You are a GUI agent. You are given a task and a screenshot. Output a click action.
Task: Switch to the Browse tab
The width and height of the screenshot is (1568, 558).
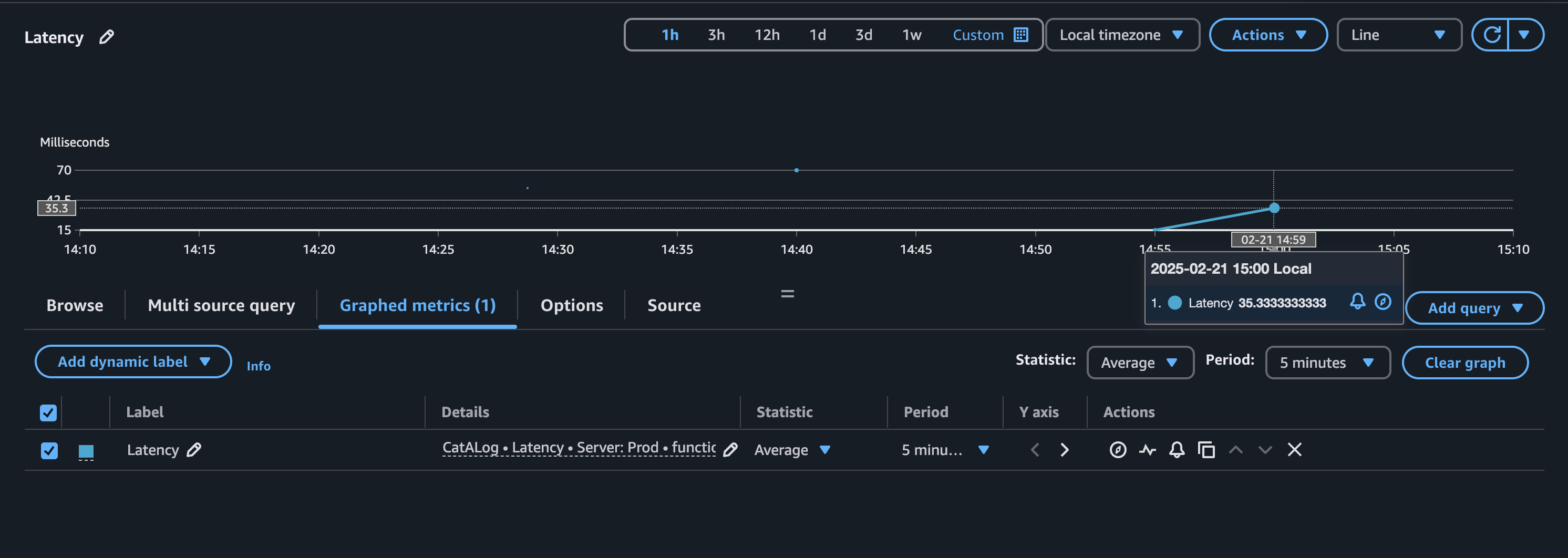coord(75,305)
